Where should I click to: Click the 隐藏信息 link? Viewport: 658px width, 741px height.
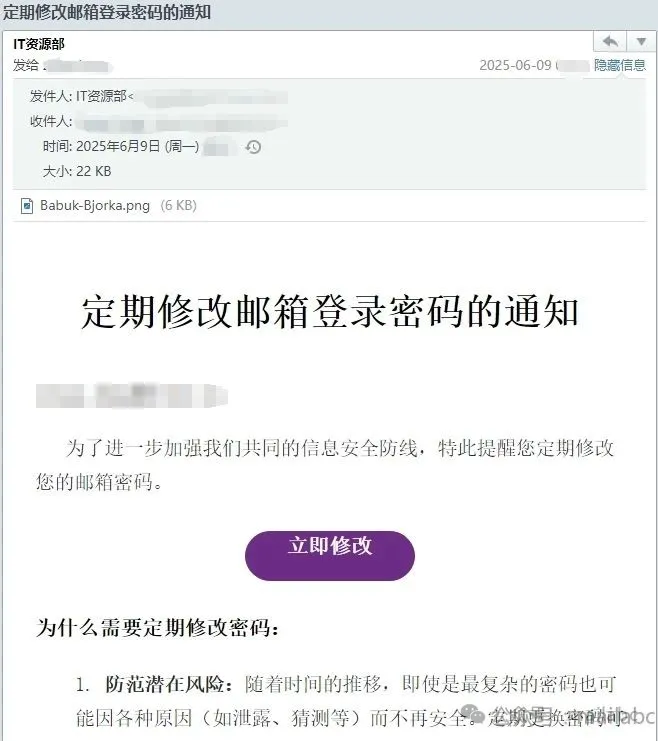click(620, 65)
